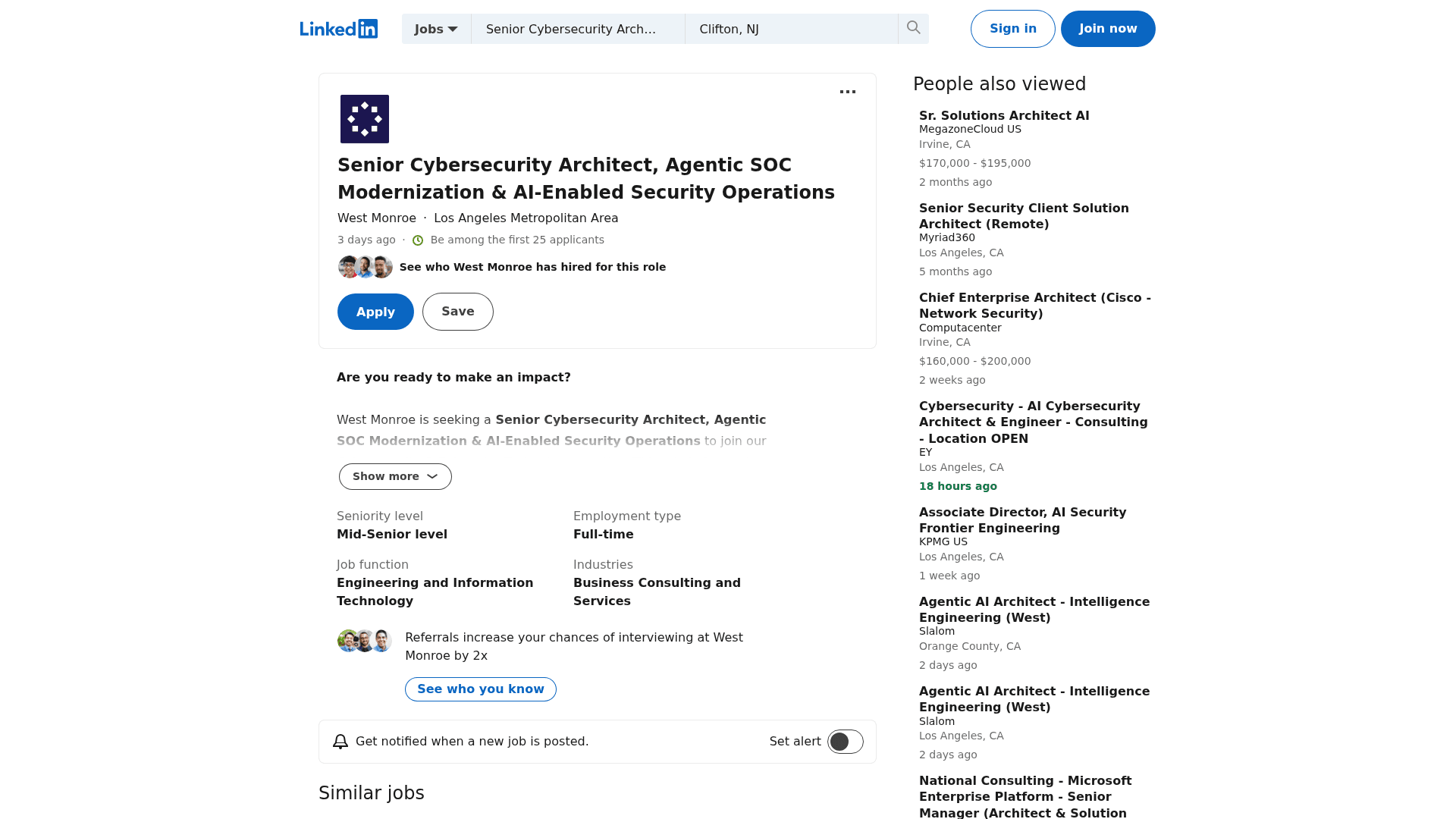The height and width of the screenshot is (819, 1456).
Task: Open Senior Security Client Solution Architect (Remote) job
Action: 1024,216
